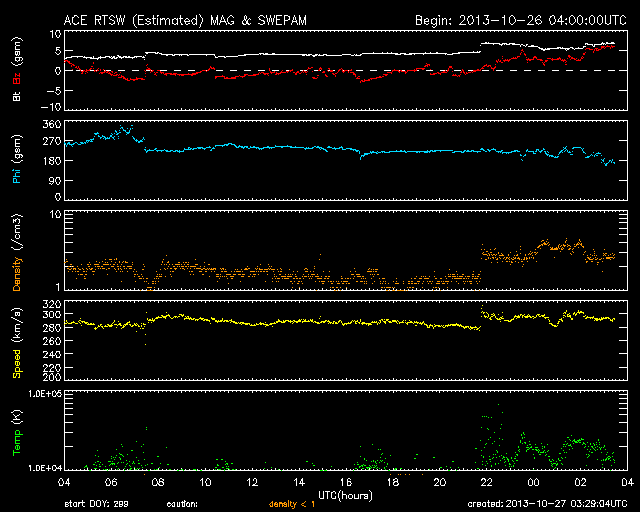
Task: Click the '-10' tick on the Bt Bz axis
Action: click(x=51, y=107)
